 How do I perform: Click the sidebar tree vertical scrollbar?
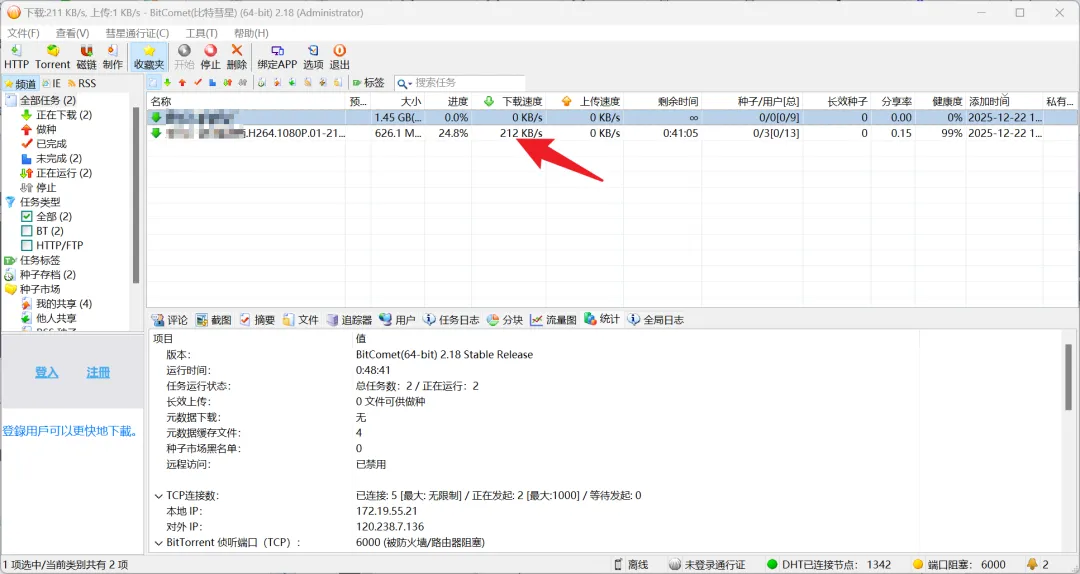coord(136,194)
